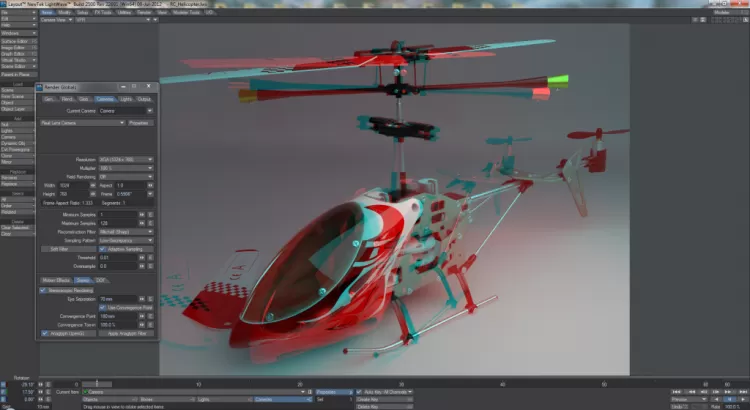Toggle the heading H rotation channel button
Viewport: 750px width, 410px height.
[3, 384]
